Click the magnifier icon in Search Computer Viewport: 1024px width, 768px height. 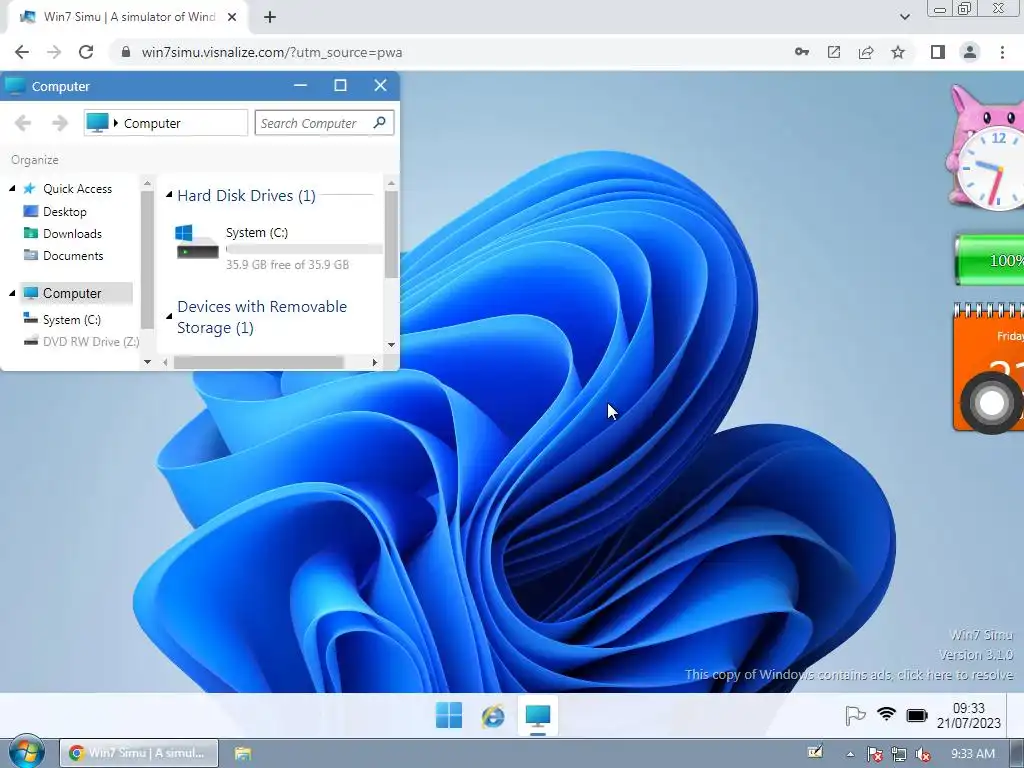pos(379,122)
